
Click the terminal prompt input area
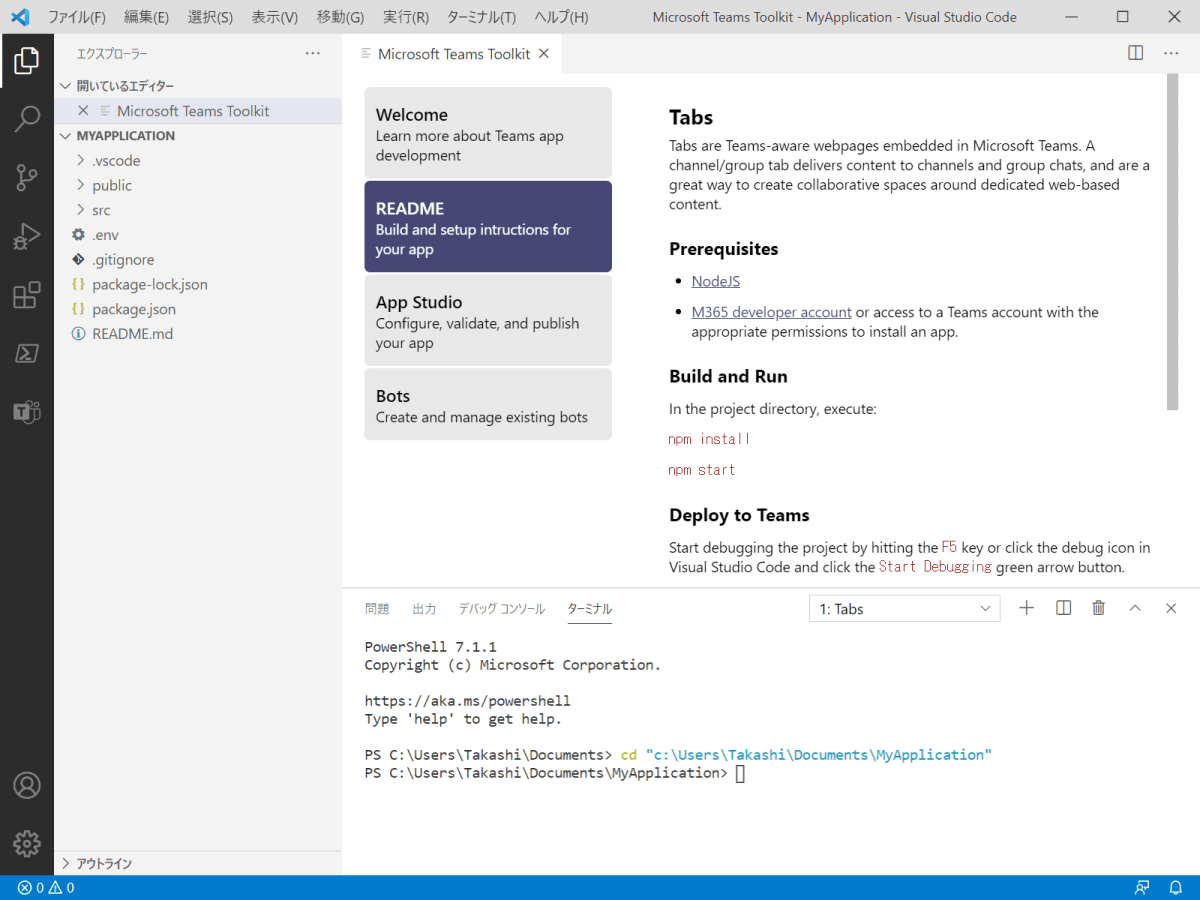740,773
